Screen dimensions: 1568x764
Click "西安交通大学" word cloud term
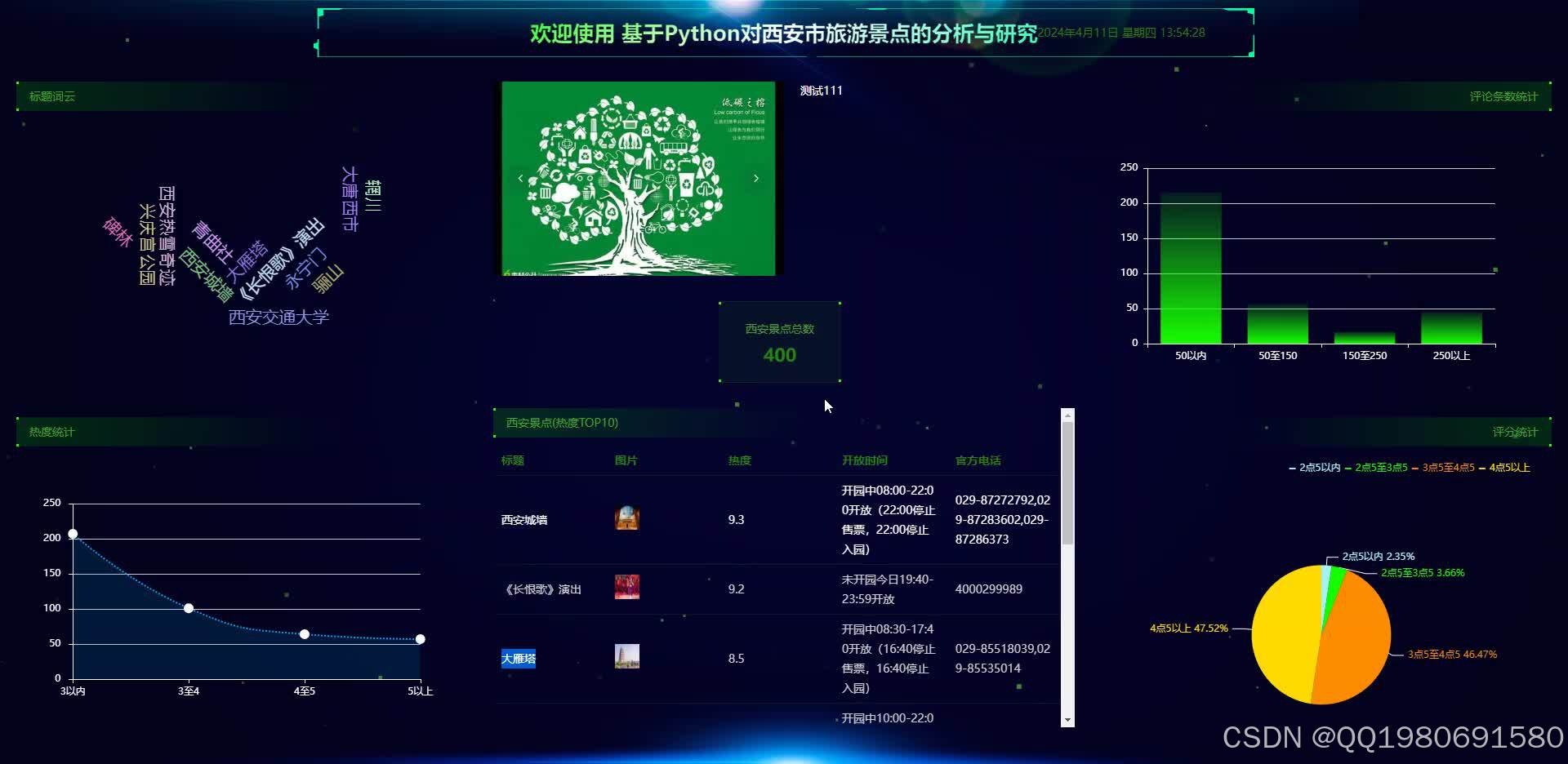279,318
